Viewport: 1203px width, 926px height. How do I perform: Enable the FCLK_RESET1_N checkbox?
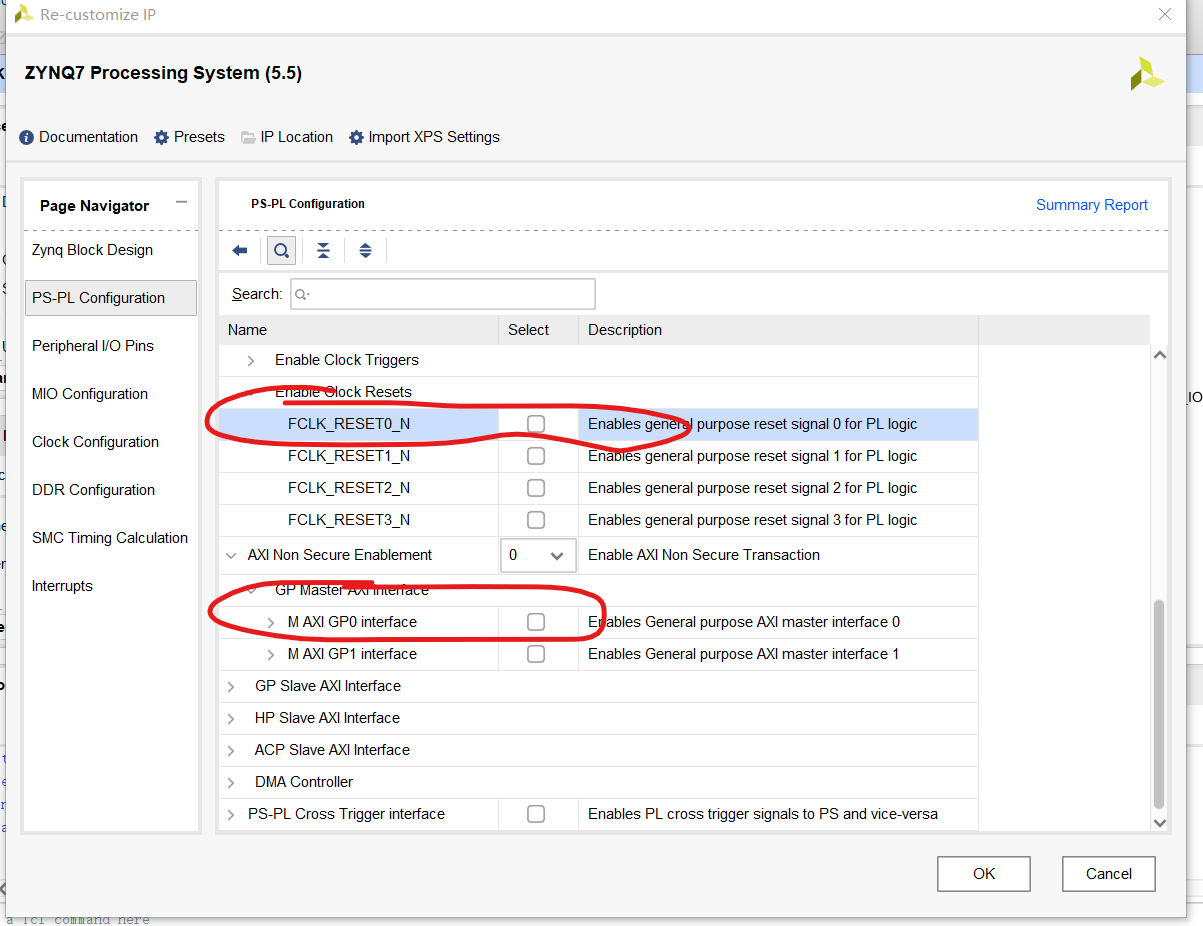(536, 456)
